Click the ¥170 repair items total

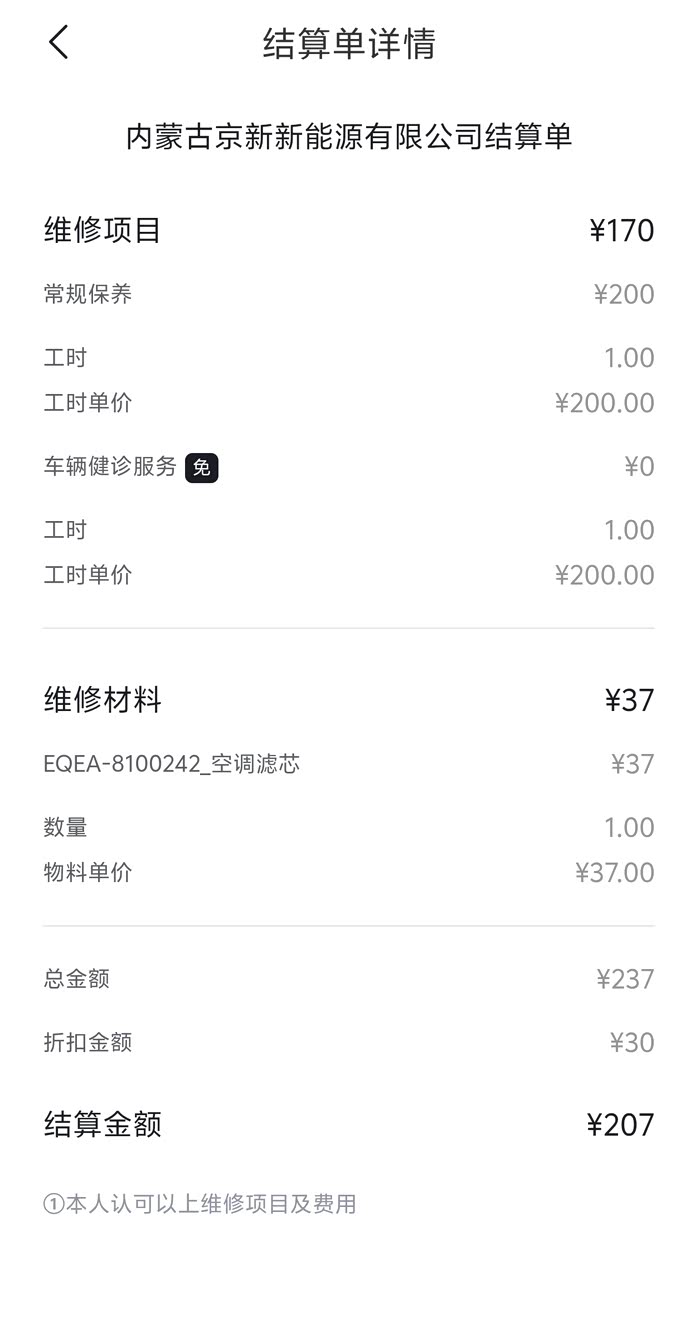point(621,231)
